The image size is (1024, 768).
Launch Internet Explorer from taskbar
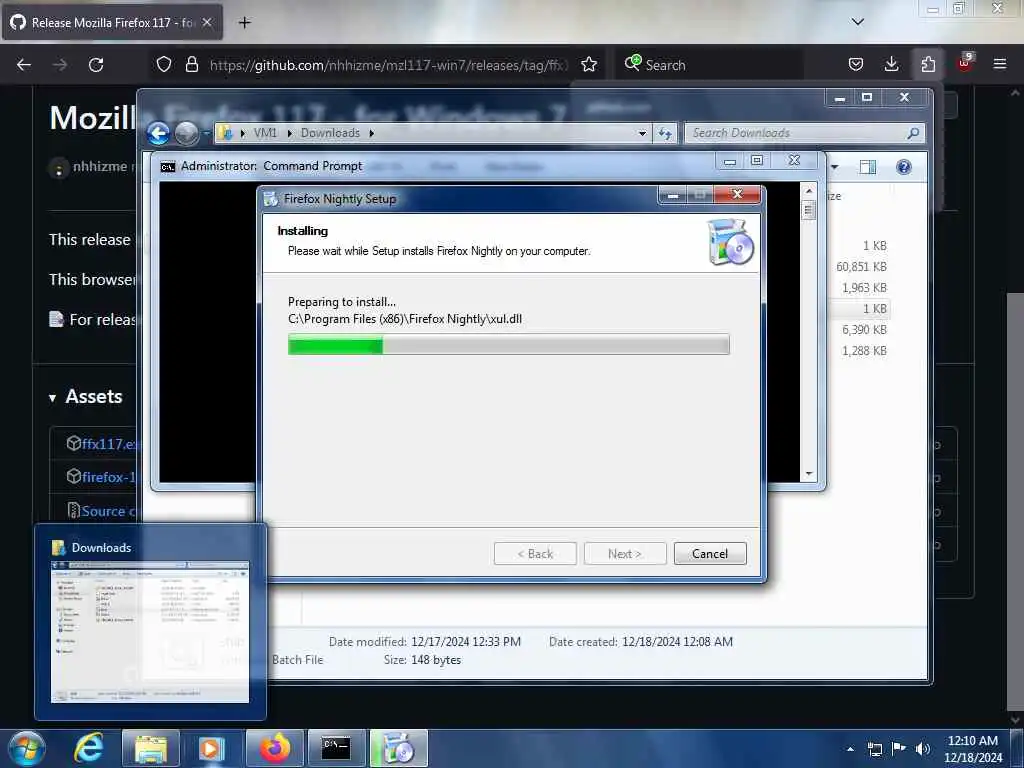pyautogui.click(x=89, y=748)
